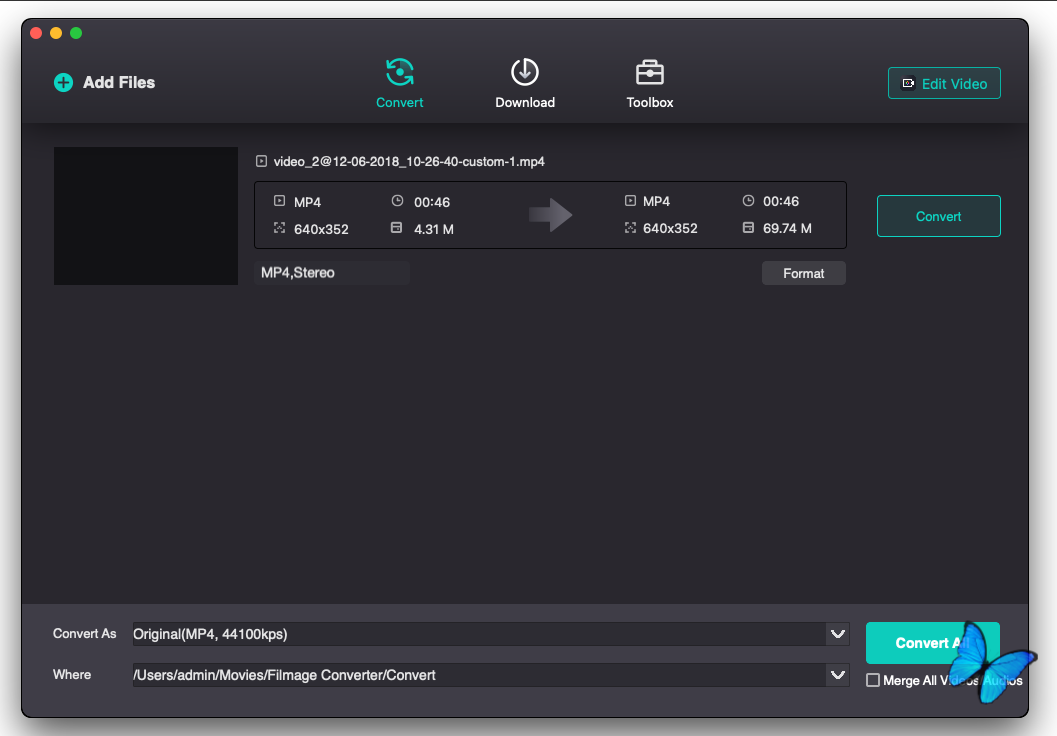Click the output file size icon
Screen dimensions: 1057x736
click(748, 228)
